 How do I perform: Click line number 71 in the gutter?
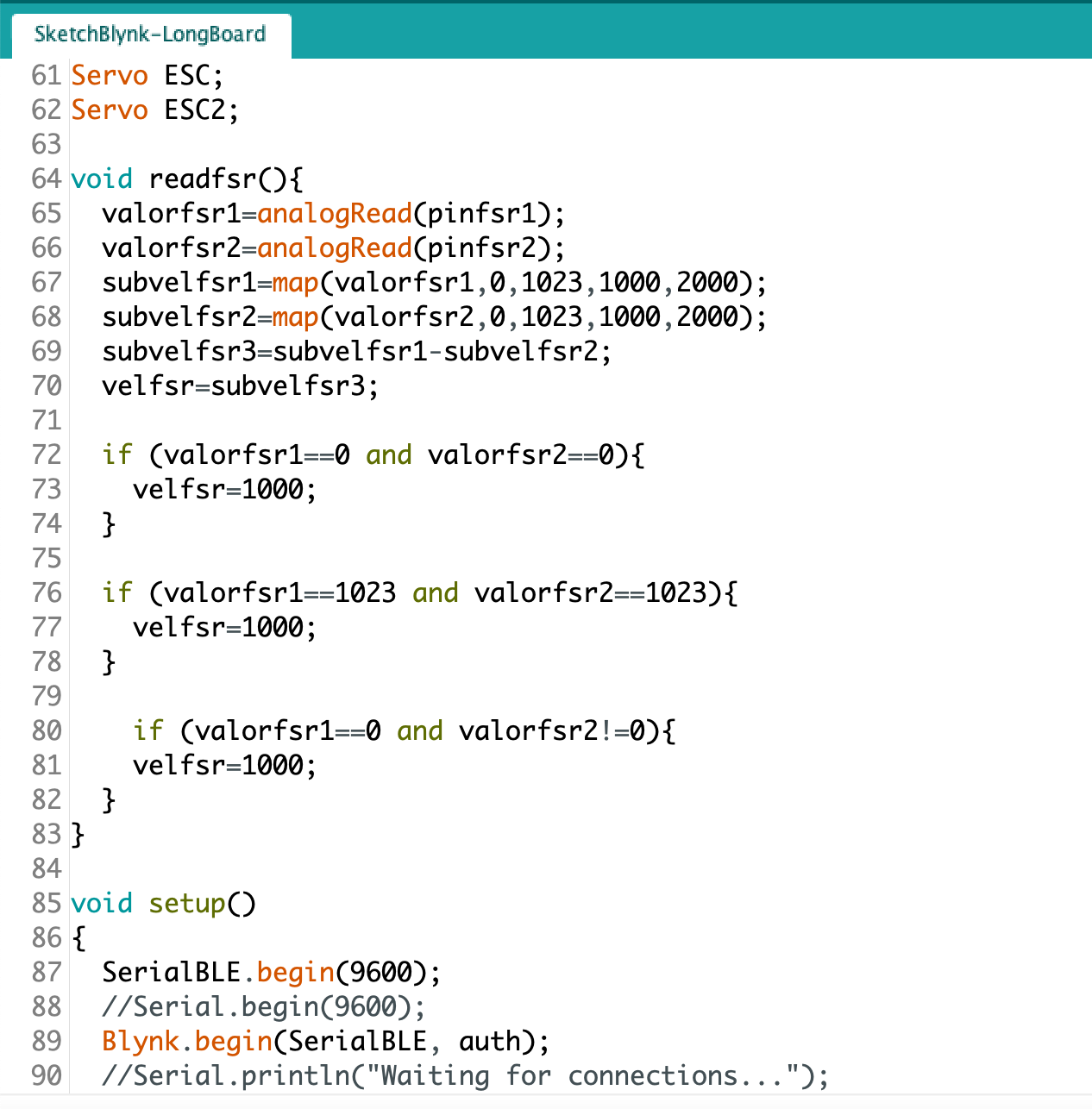47,421
